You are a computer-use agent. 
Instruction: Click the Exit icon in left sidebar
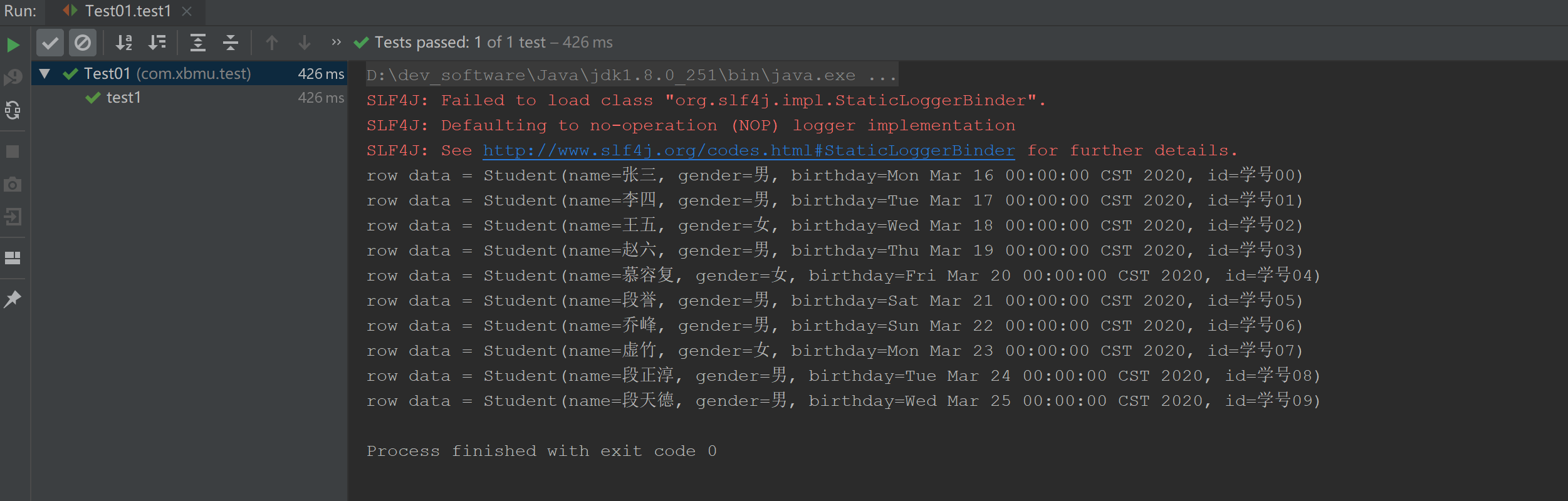coord(13,217)
